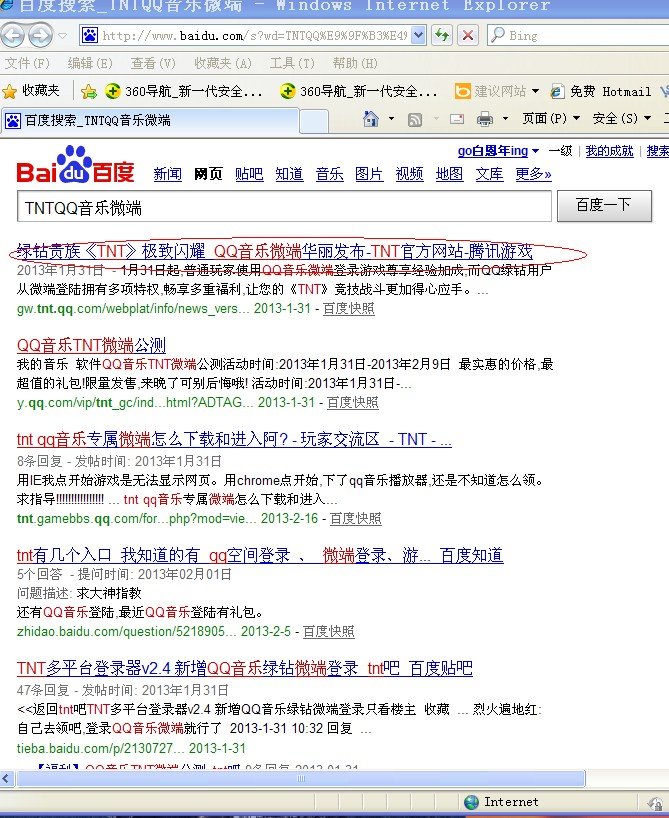Click the RSS feeds icon

[x=415, y=120]
